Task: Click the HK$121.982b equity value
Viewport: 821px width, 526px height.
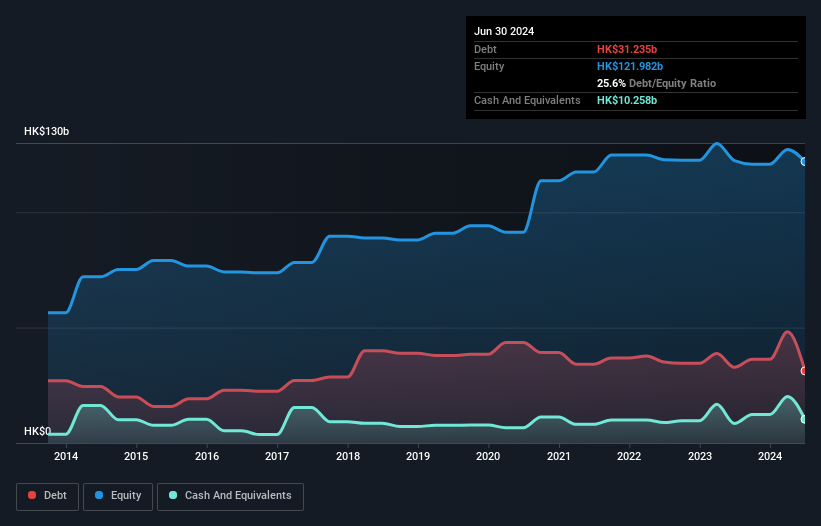Action: [x=630, y=66]
